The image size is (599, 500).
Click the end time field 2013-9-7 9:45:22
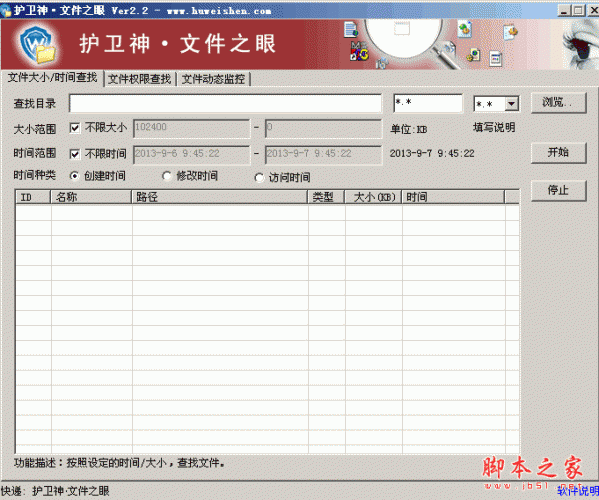[x=324, y=154]
